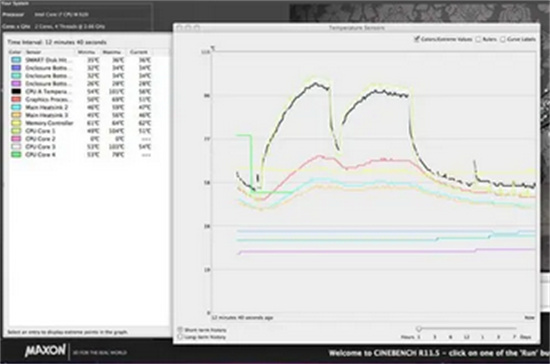The height and width of the screenshot is (364, 550).
Task: Select the CPU Core 3 row
Action: pos(89,147)
